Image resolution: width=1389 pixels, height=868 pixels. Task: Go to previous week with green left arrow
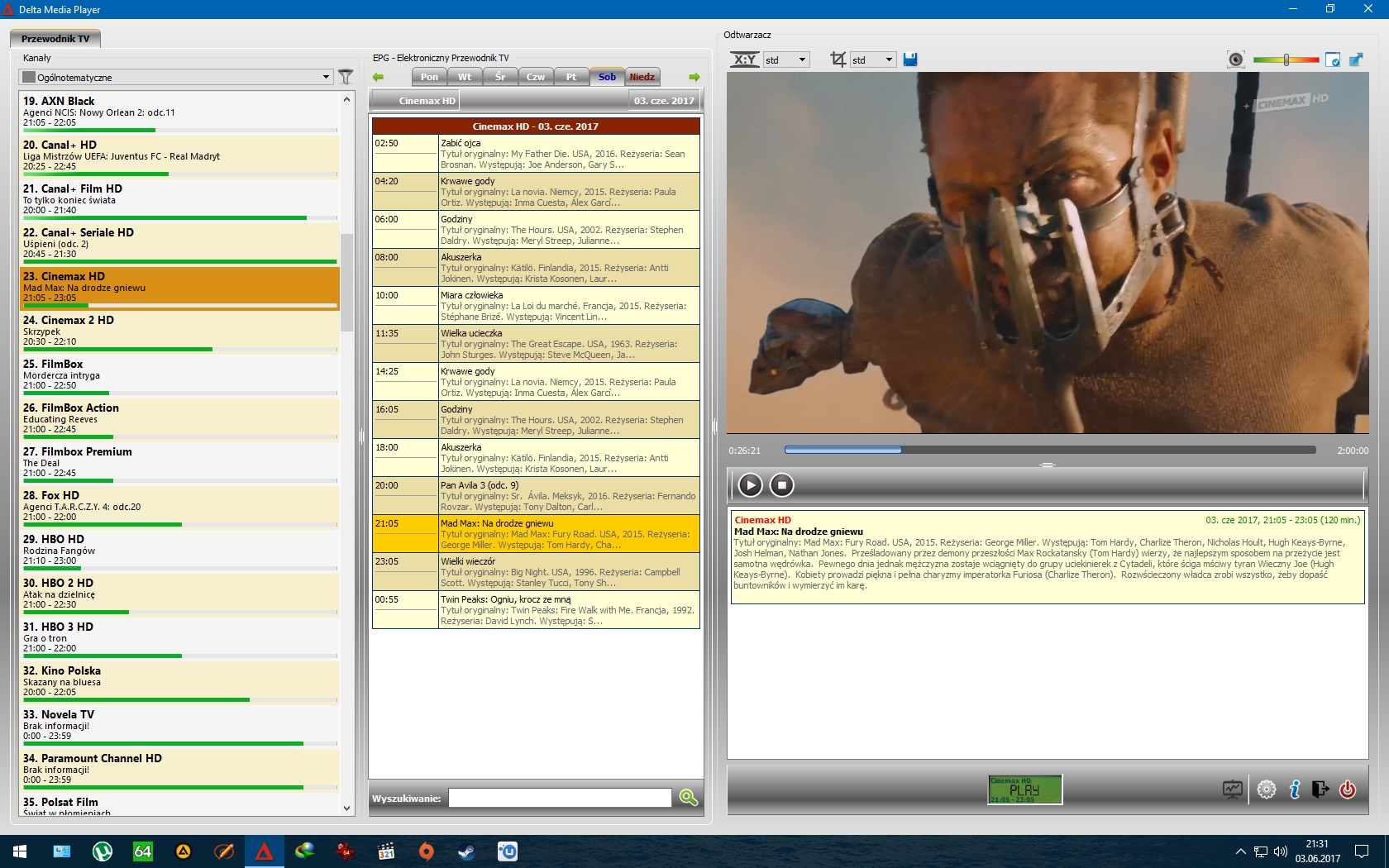coord(379,77)
